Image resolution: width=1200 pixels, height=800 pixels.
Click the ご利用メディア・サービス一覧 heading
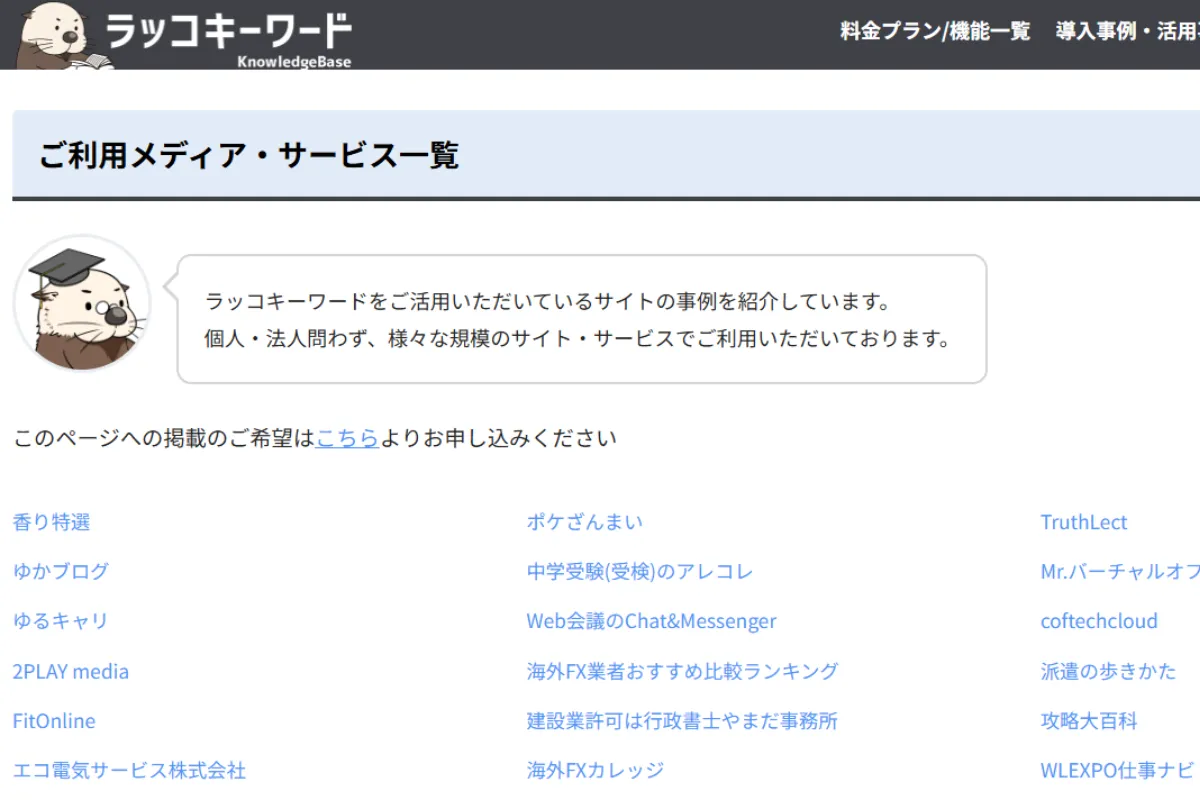point(249,156)
